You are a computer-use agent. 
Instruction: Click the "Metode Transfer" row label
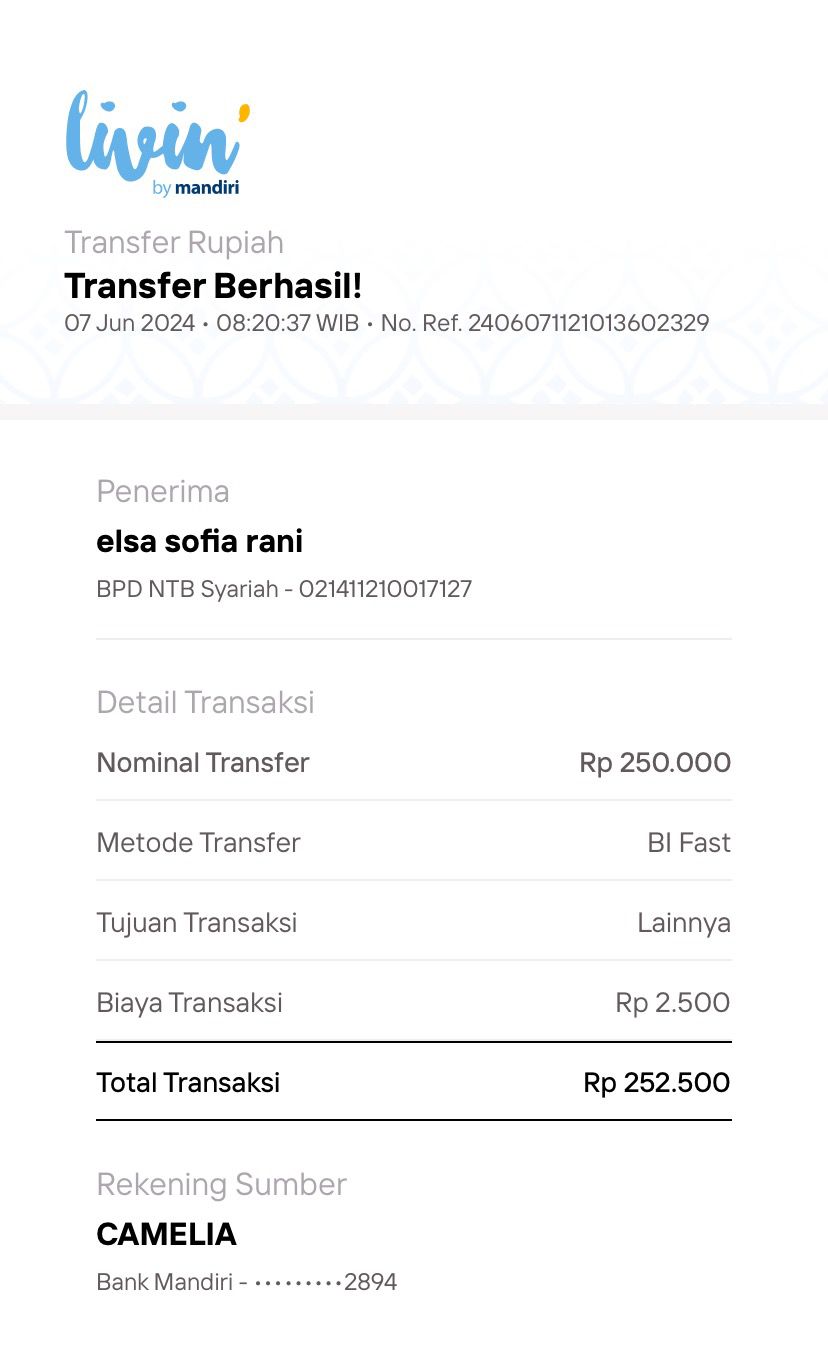198,842
